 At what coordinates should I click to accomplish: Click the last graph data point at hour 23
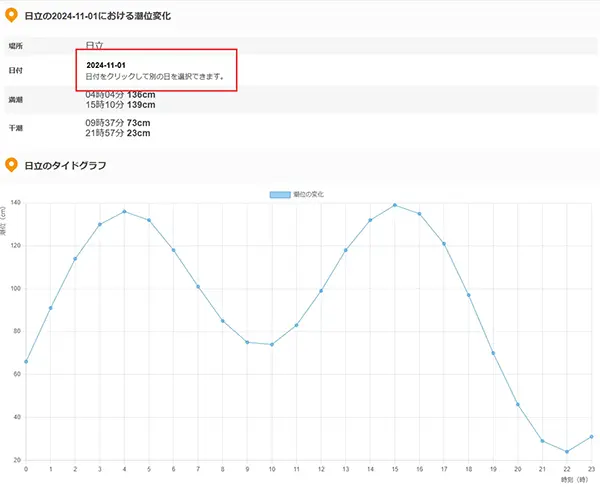click(x=592, y=436)
